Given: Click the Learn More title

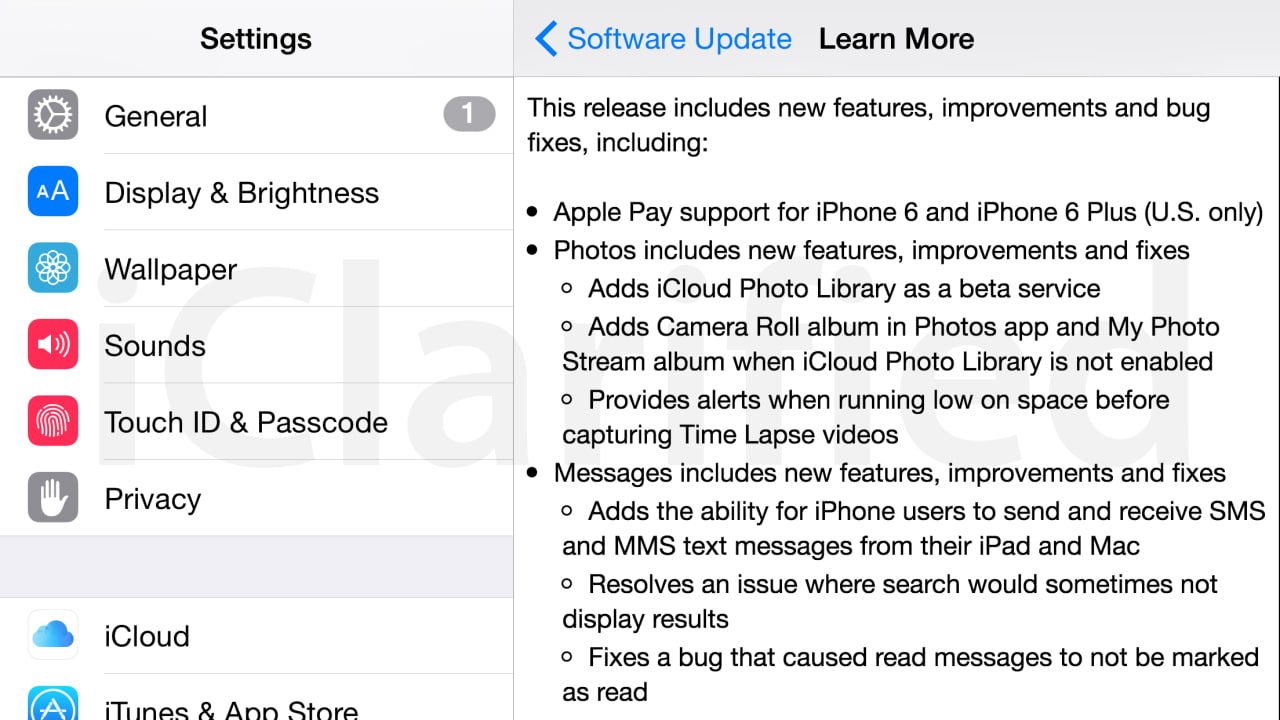Looking at the screenshot, I should pos(896,38).
